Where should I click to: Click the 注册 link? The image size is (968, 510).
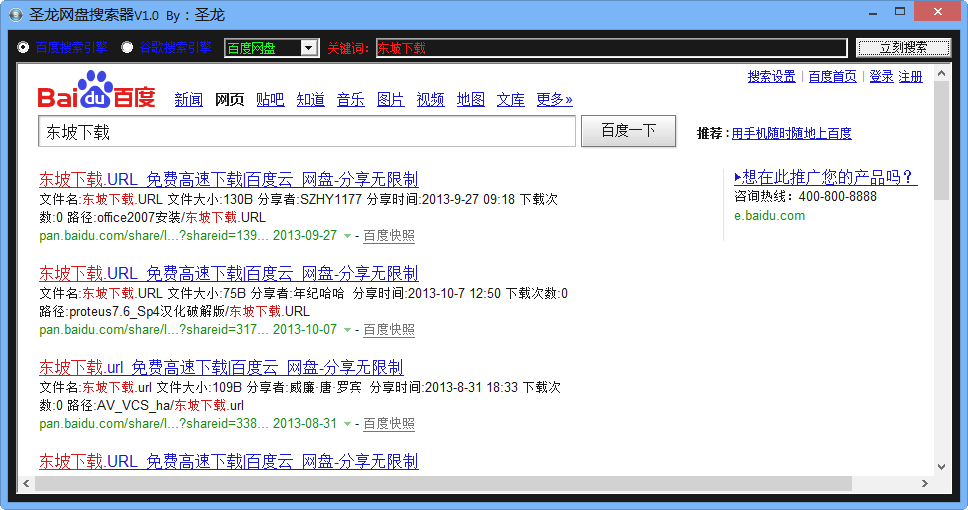[911, 77]
